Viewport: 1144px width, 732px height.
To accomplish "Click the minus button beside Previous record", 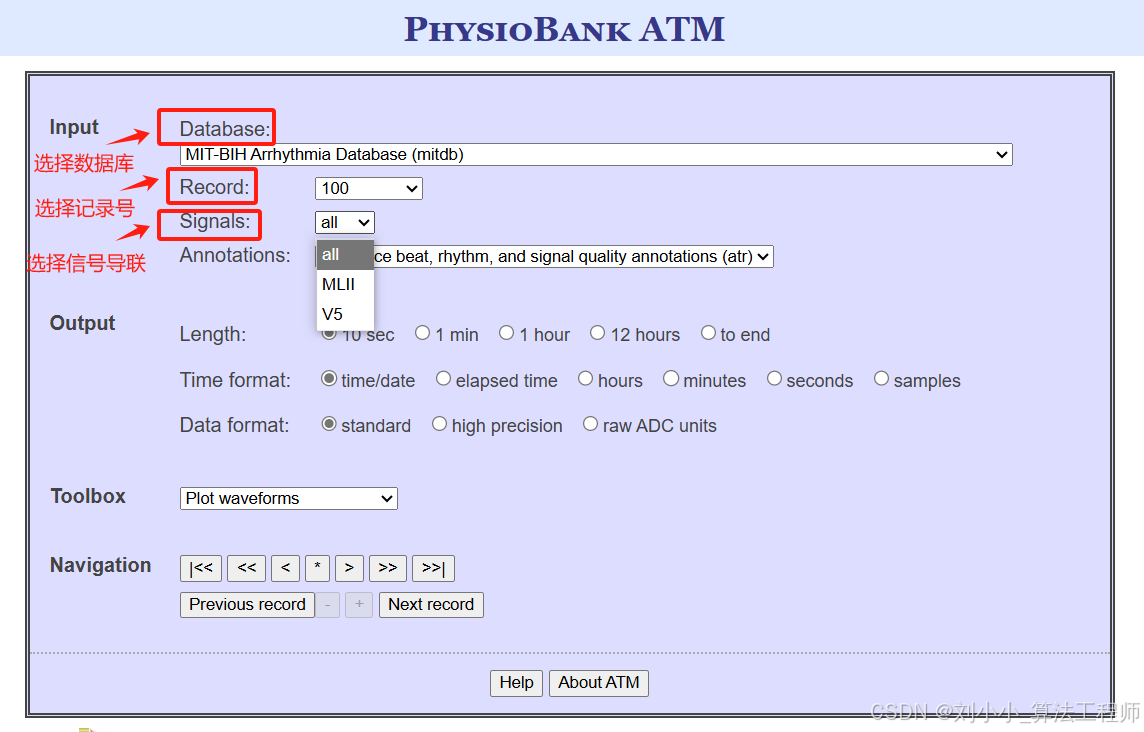I will coord(328,605).
